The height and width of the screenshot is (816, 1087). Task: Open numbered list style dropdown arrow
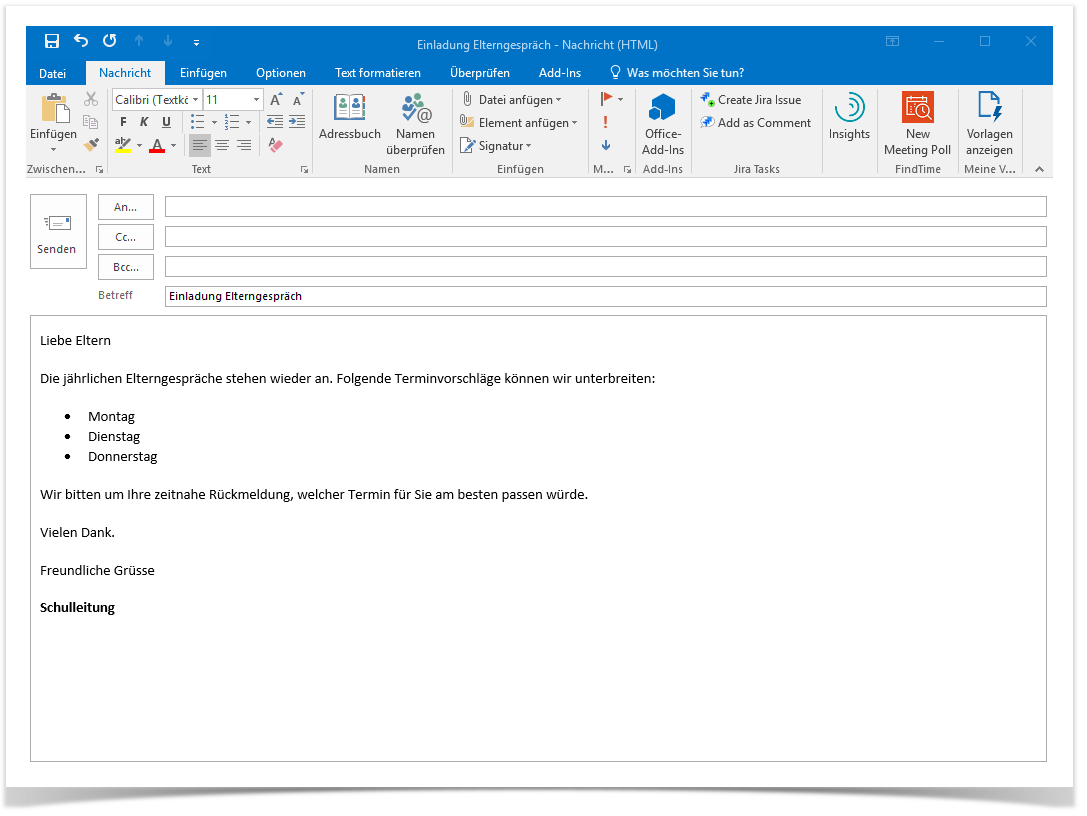[248, 123]
